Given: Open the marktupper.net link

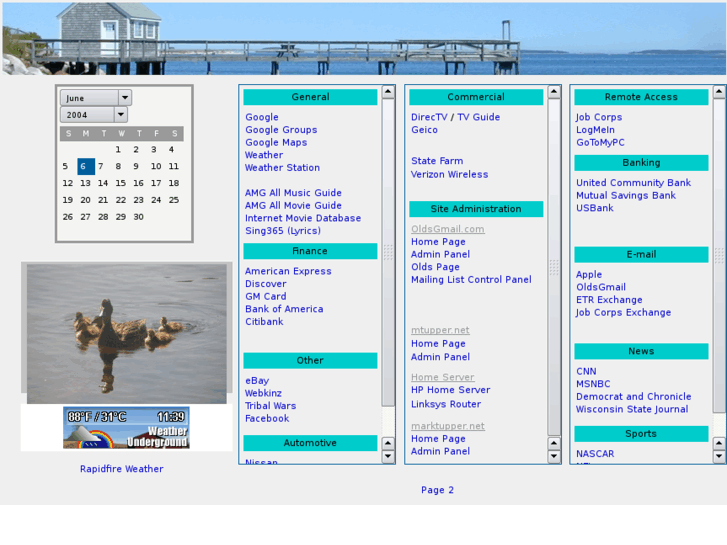Looking at the screenshot, I should coord(448,426).
